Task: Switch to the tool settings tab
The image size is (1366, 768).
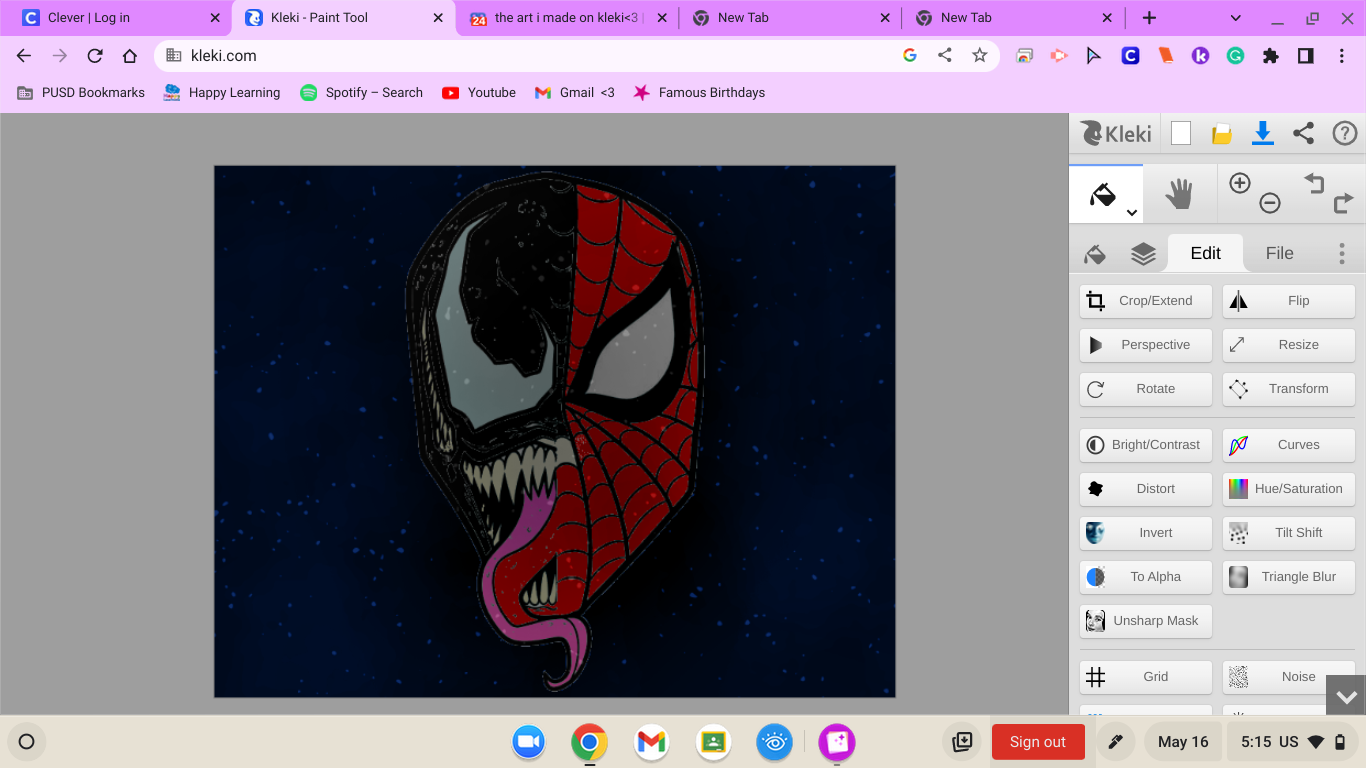Action: [x=1095, y=254]
